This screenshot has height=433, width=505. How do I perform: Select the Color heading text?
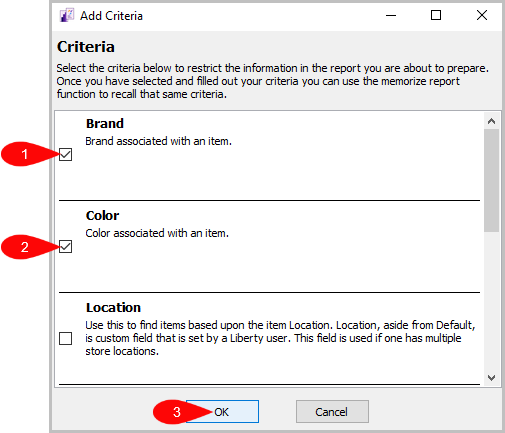pos(102,216)
